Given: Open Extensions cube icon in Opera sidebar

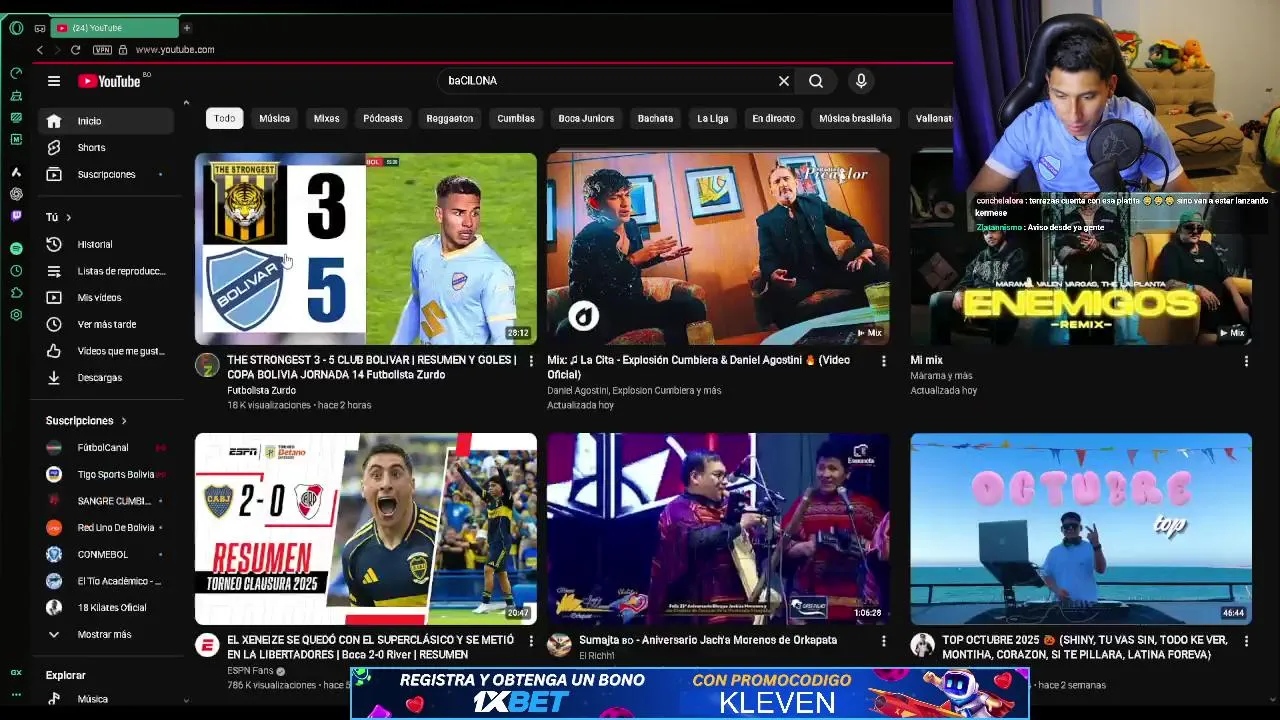Looking at the screenshot, I should click(16, 293).
